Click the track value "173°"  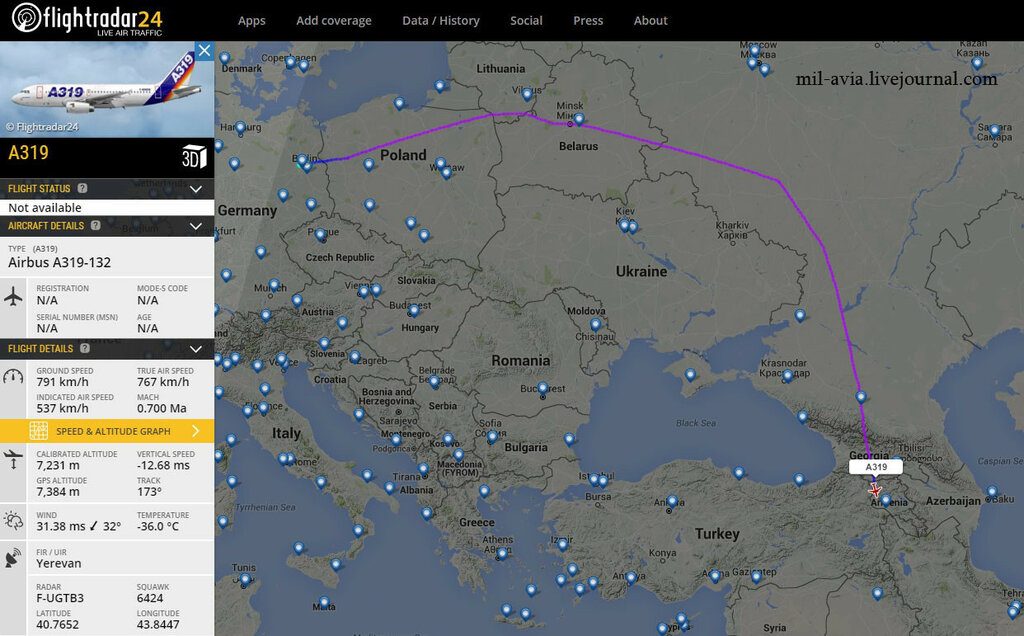150,492
